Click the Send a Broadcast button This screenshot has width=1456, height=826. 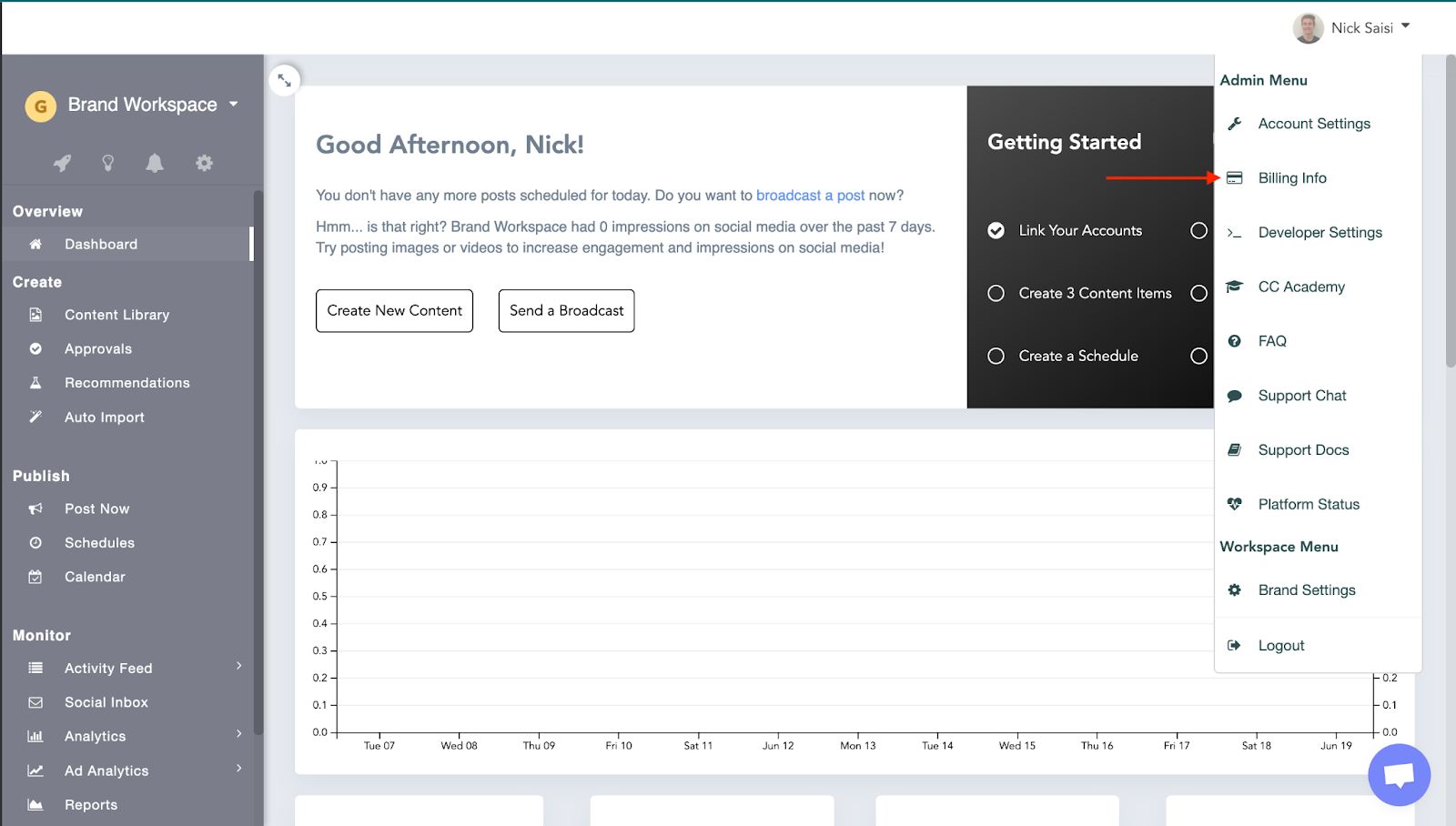[x=566, y=311]
